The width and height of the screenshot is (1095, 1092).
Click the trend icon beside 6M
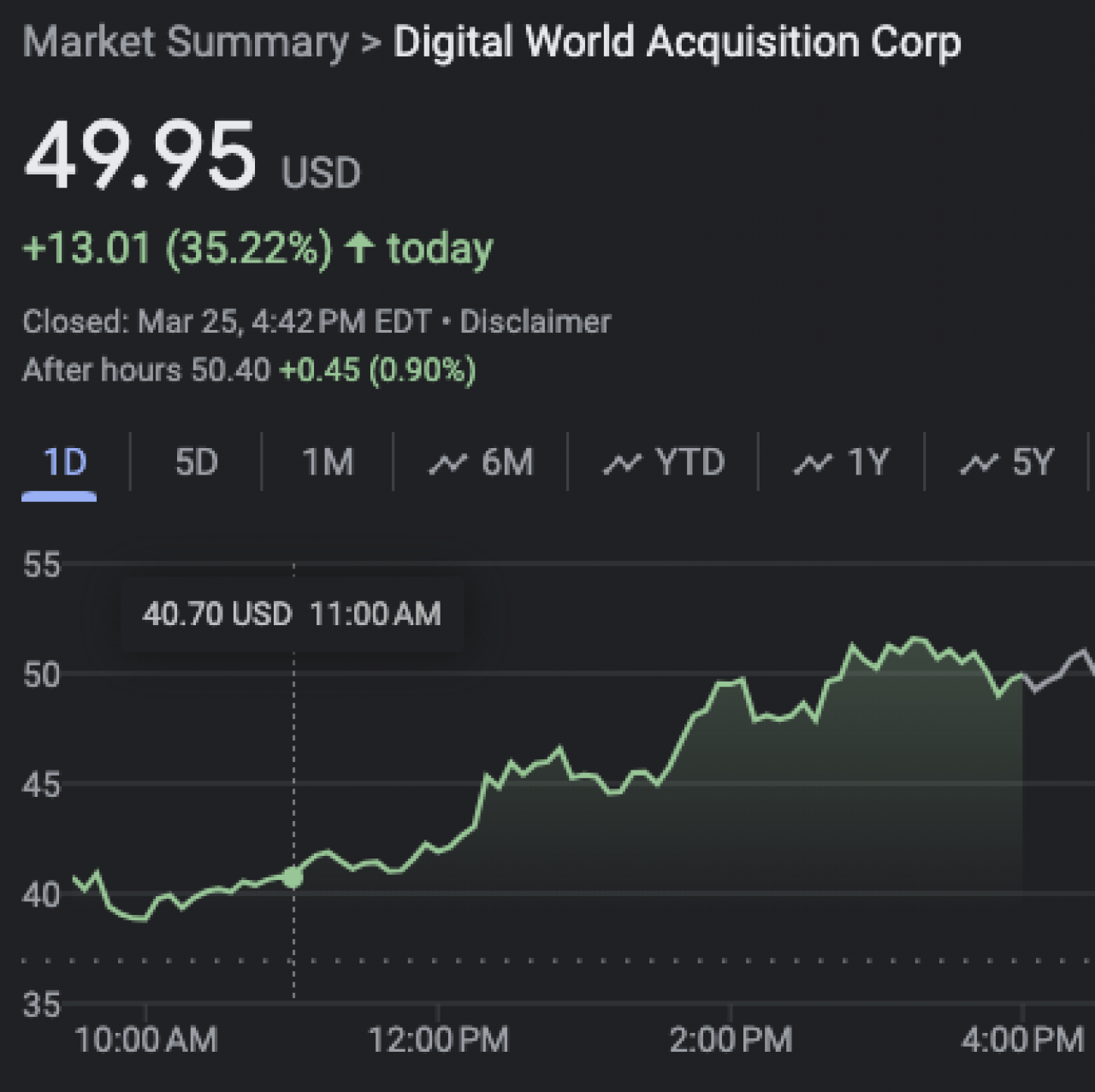pyautogui.click(x=447, y=463)
